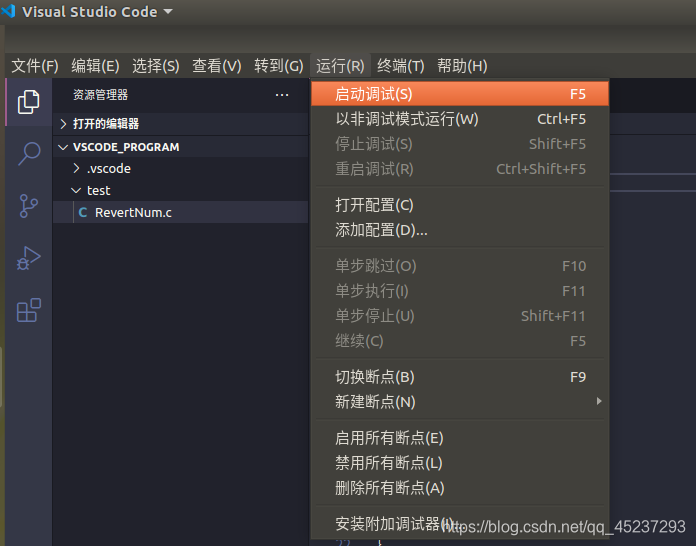Open the 选择(S) menu
Image resolution: width=696 pixels, height=546 pixels.
pos(155,66)
